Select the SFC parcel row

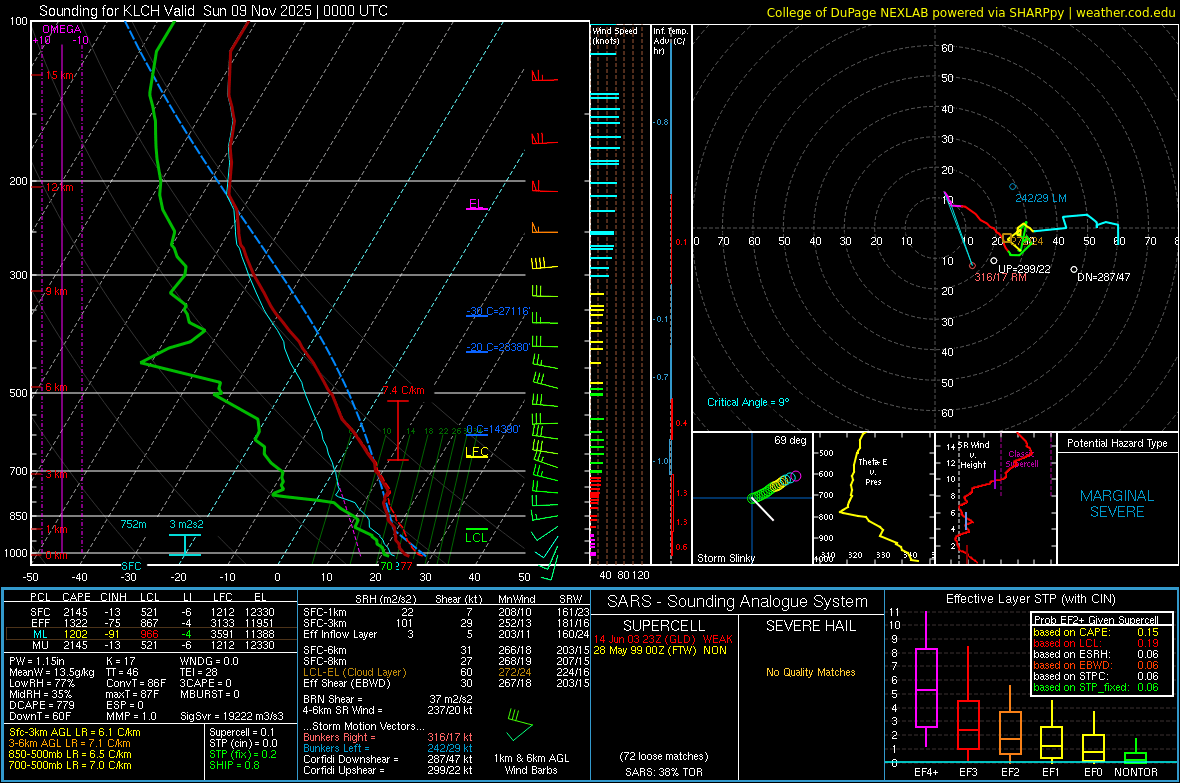pyautogui.click(x=151, y=613)
